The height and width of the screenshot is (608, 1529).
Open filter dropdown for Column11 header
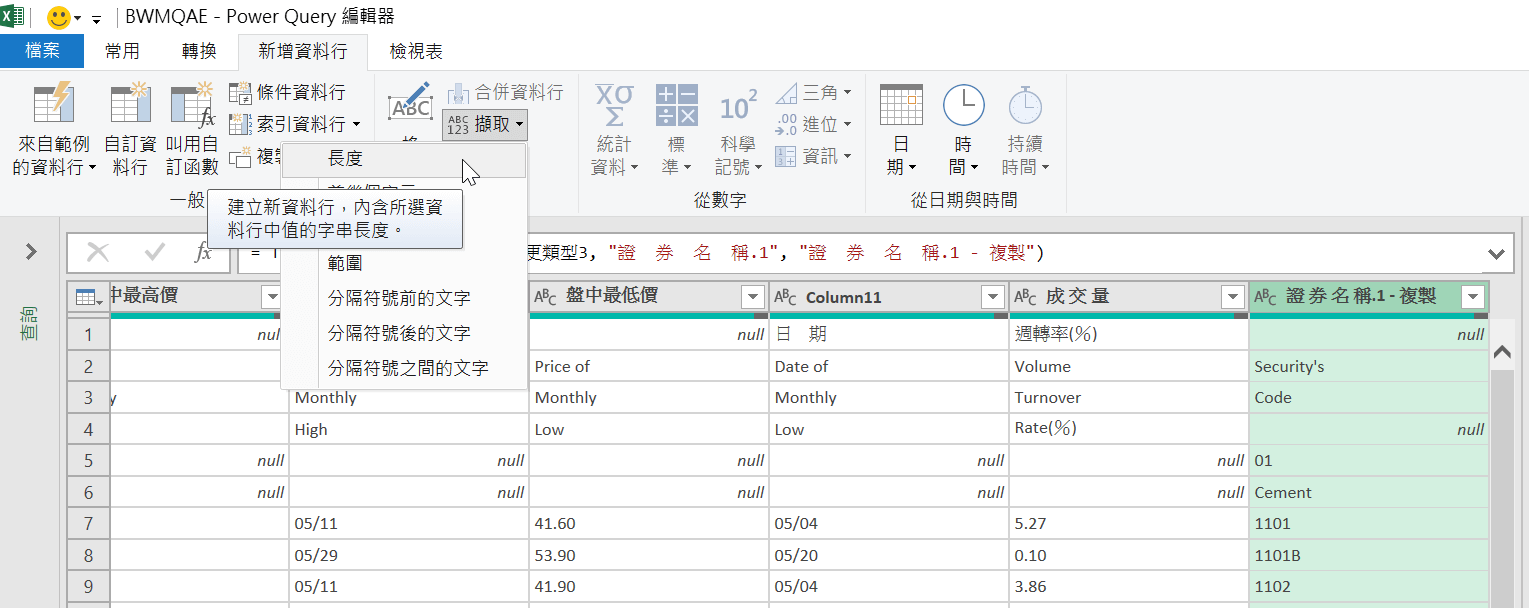coord(992,297)
